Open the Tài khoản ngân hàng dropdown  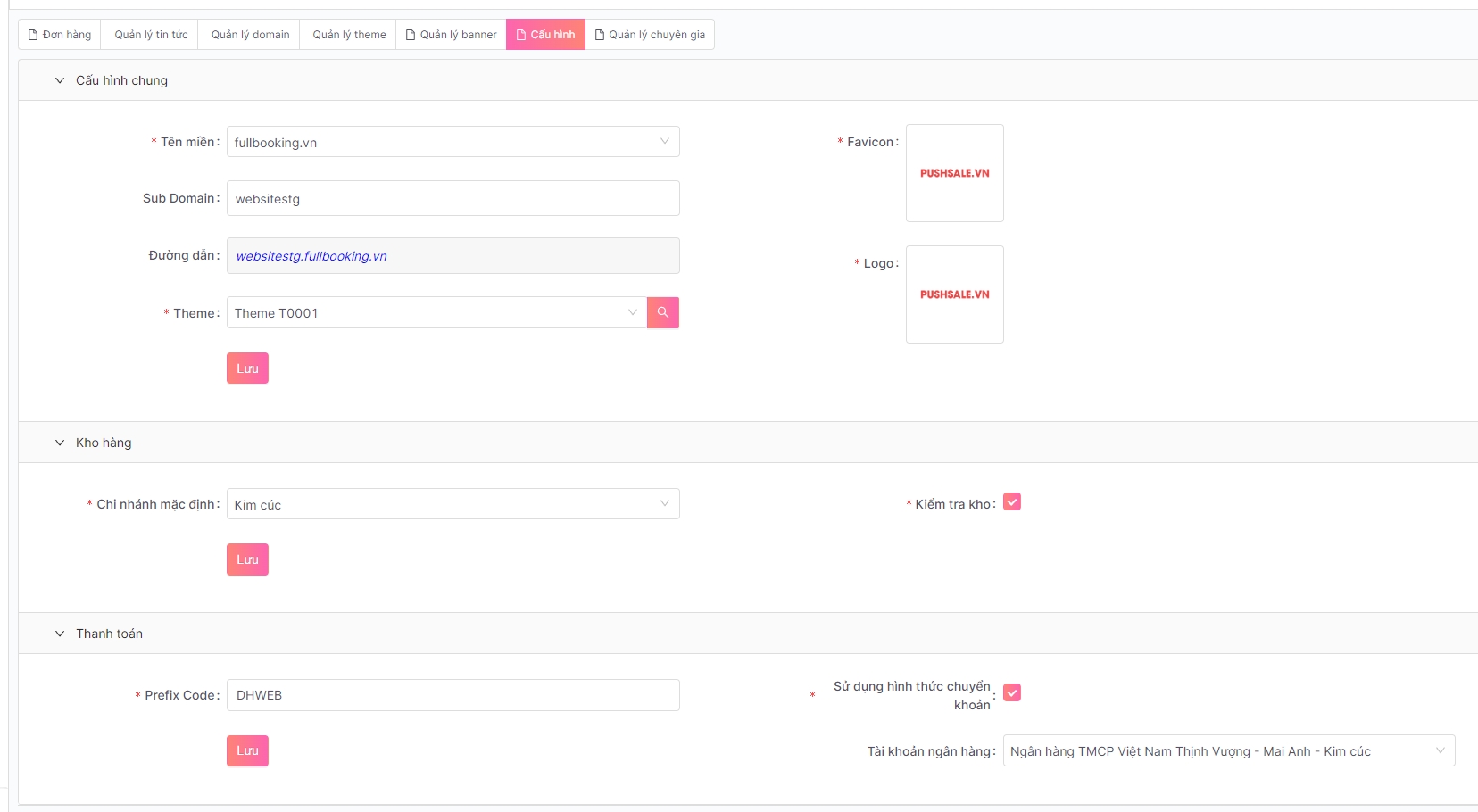[x=1228, y=751]
